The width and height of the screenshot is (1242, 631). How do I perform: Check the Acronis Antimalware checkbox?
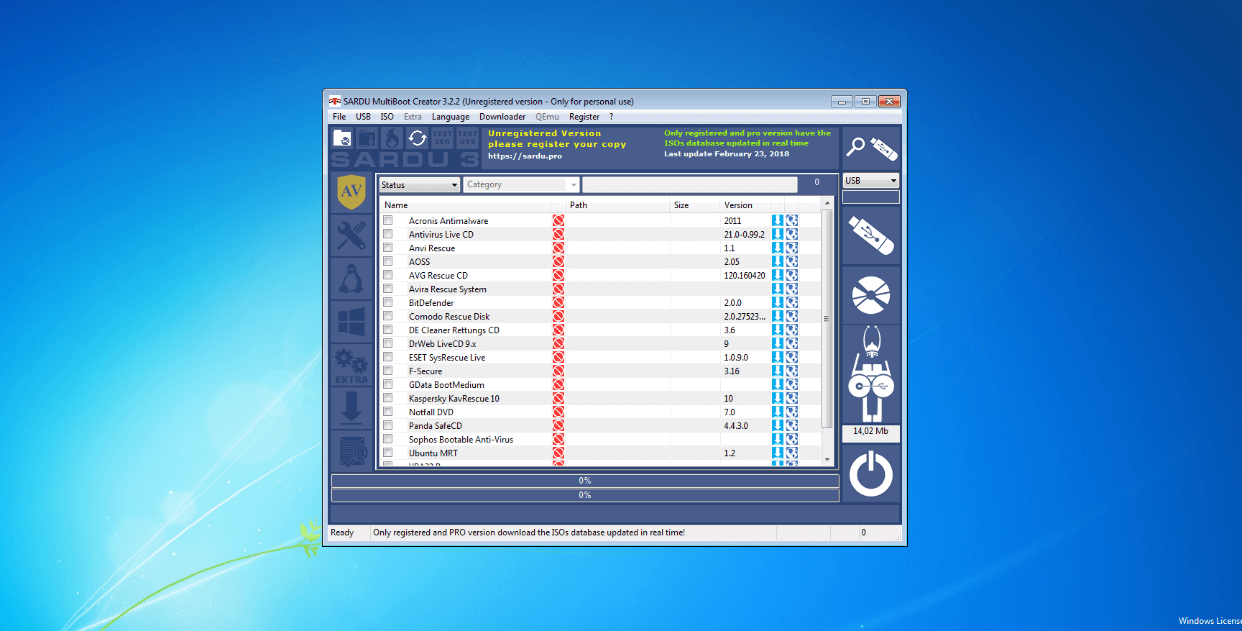(x=388, y=220)
